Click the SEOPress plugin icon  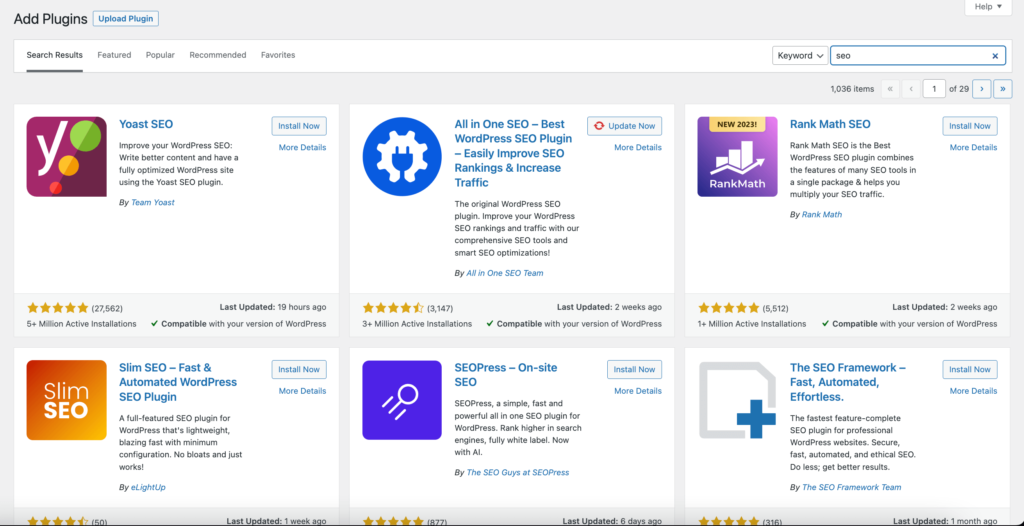[x=402, y=400]
